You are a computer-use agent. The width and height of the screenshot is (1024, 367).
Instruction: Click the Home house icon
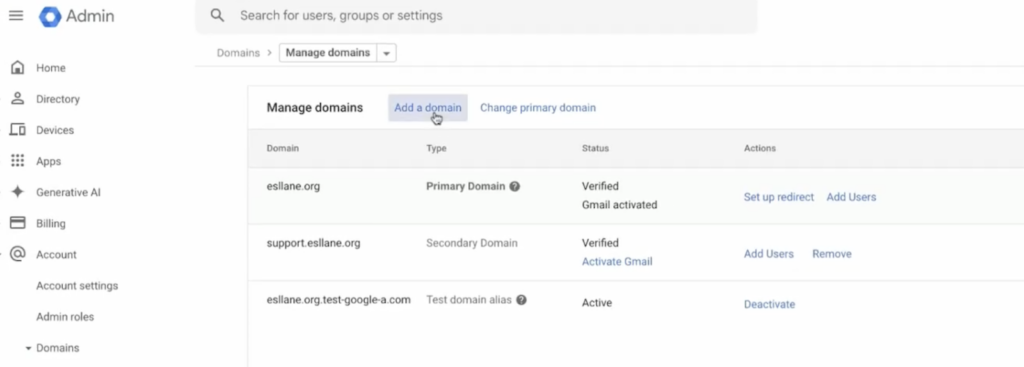18,67
